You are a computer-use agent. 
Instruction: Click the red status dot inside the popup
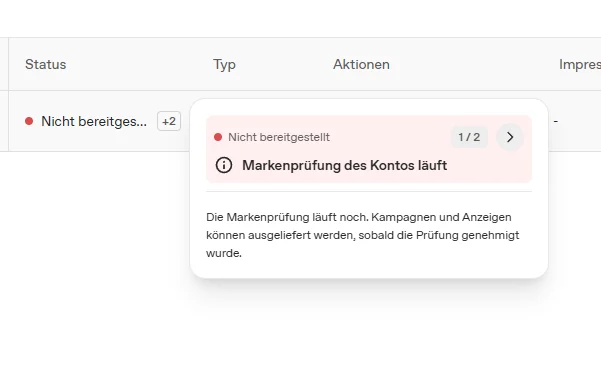click(218, 137)
